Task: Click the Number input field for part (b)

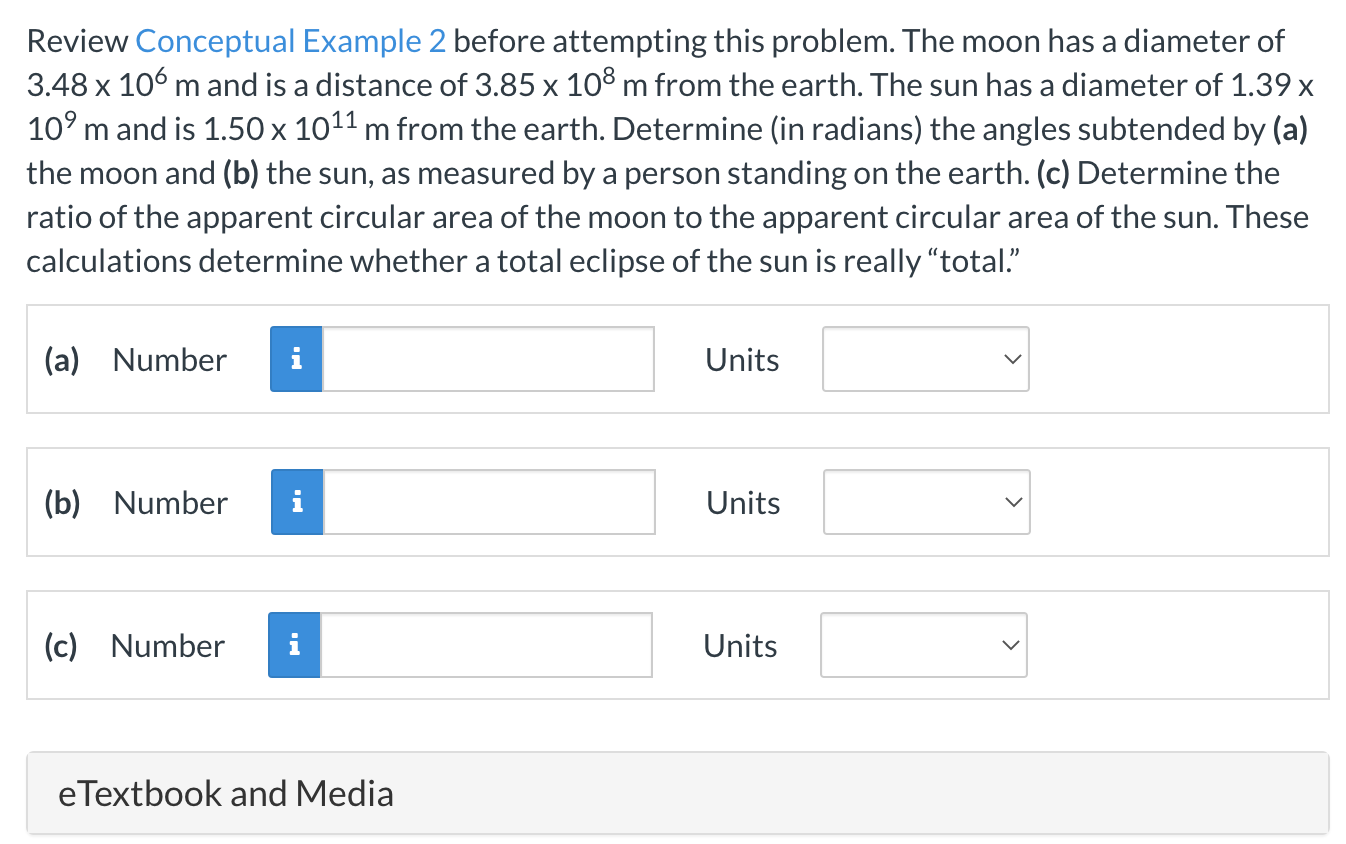Action: [488, 502]
